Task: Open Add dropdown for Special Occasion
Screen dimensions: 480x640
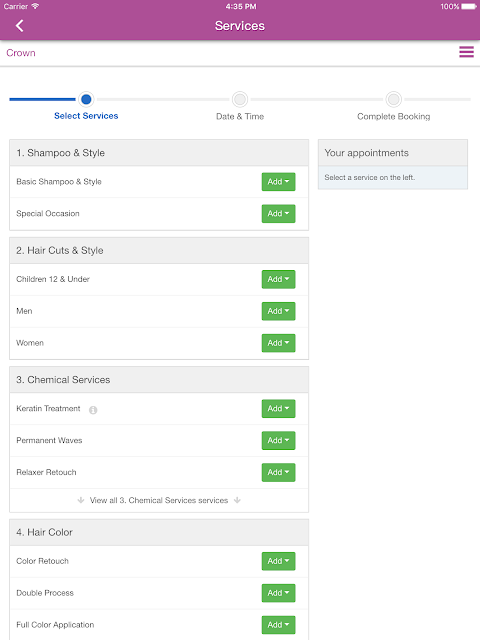Action: click(x=278, y=213)
